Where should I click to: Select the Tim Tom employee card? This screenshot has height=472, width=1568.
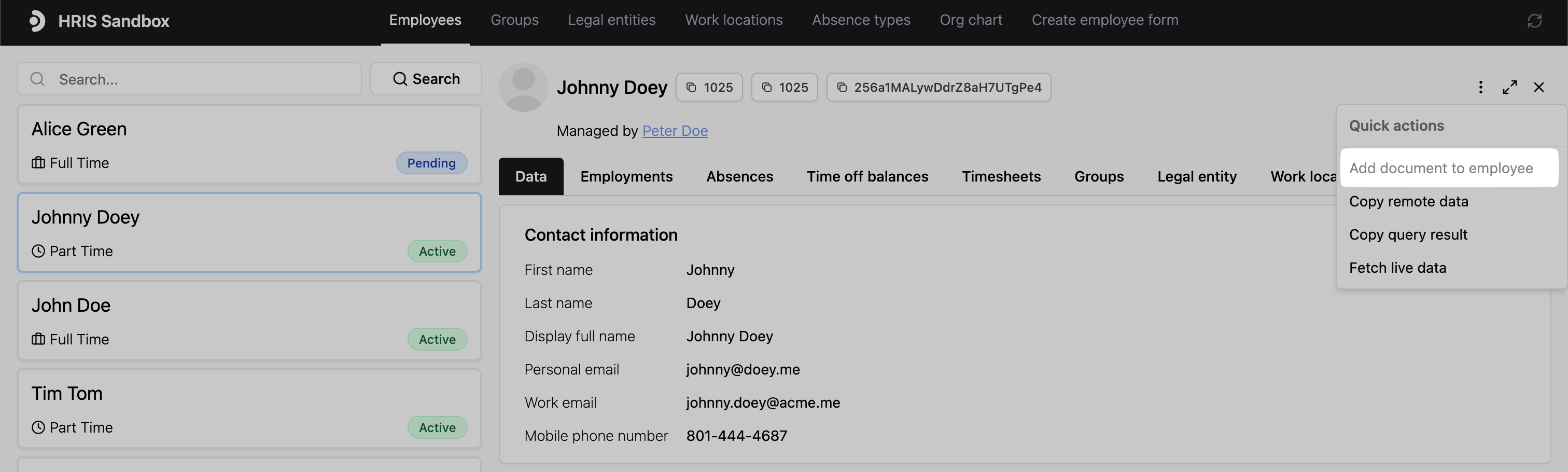(x=249, y=409)
